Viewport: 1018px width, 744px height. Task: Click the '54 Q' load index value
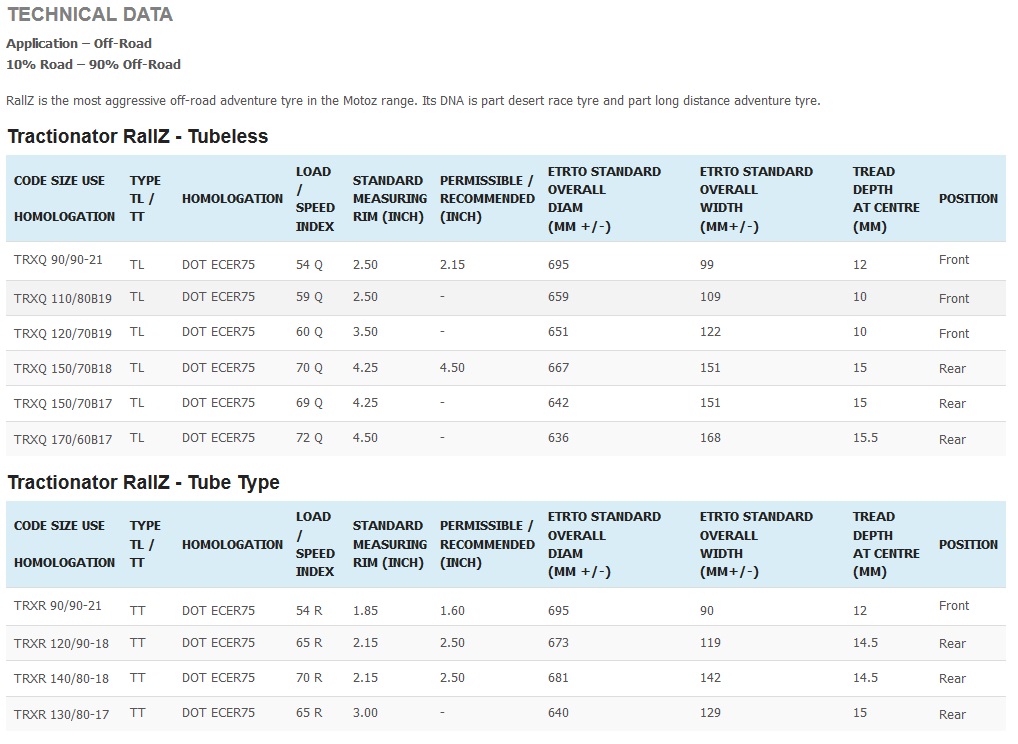310,265
